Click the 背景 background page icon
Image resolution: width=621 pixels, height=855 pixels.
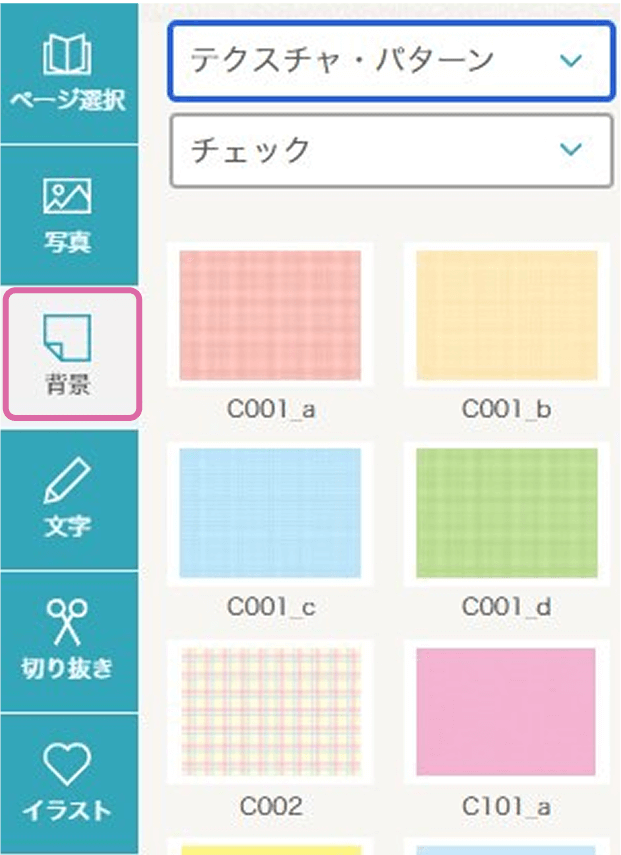click(x=68, y=338)
